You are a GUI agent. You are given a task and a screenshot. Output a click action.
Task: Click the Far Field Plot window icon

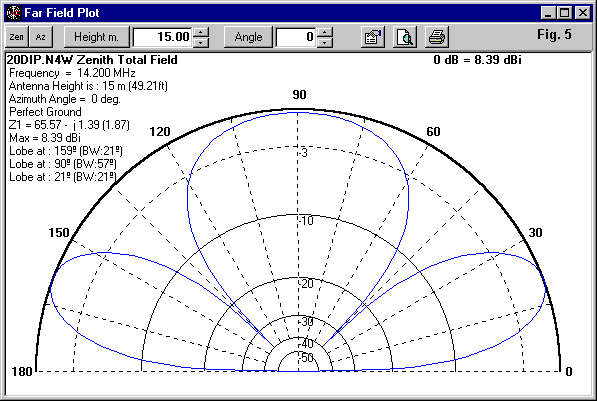point(14,13)
